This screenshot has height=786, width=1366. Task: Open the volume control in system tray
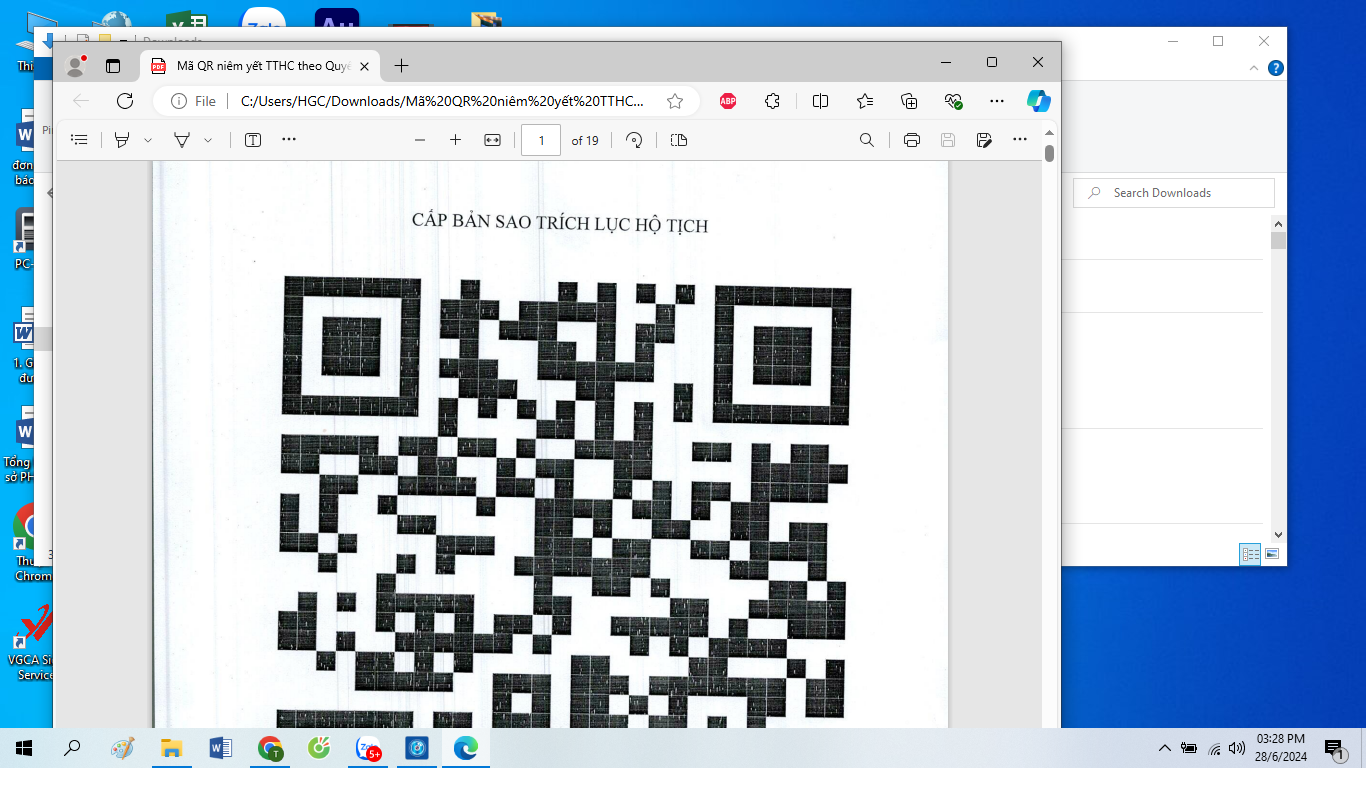coord(1237,748)
